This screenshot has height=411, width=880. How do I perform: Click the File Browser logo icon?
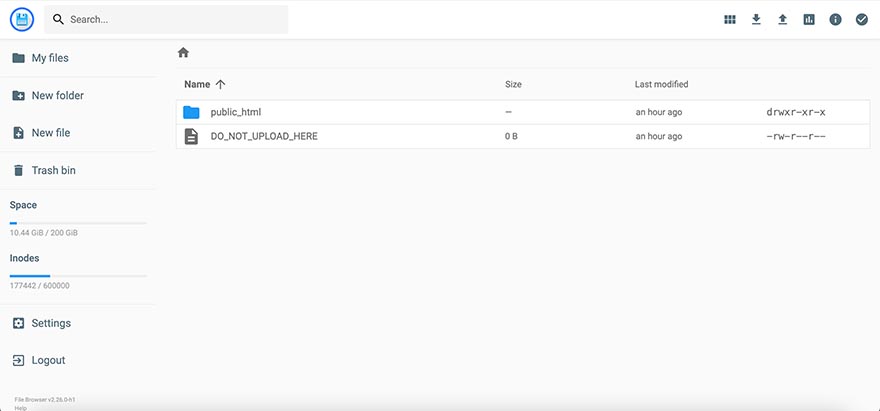click(x=22, y=19)
